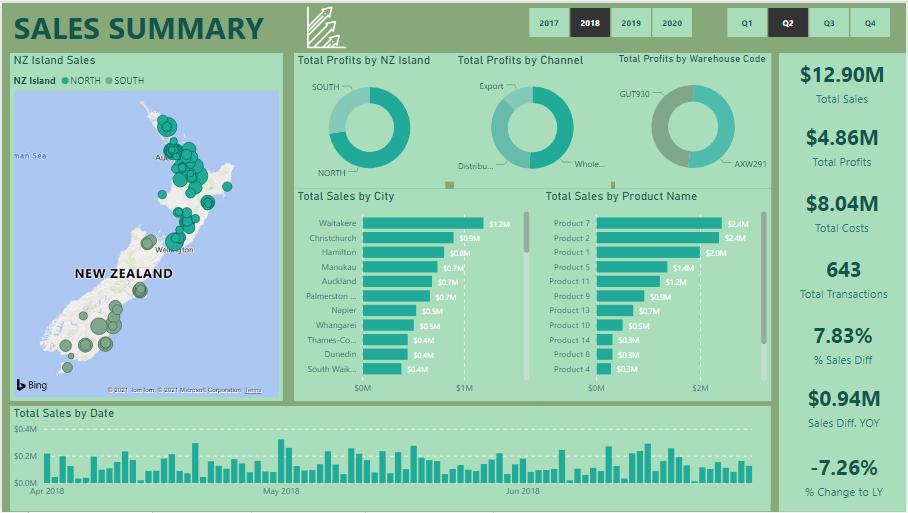The width and height of the screenshot is (908, 513).
Task: Click the Christchurch bar in city chart
Action: coord(407,238)
